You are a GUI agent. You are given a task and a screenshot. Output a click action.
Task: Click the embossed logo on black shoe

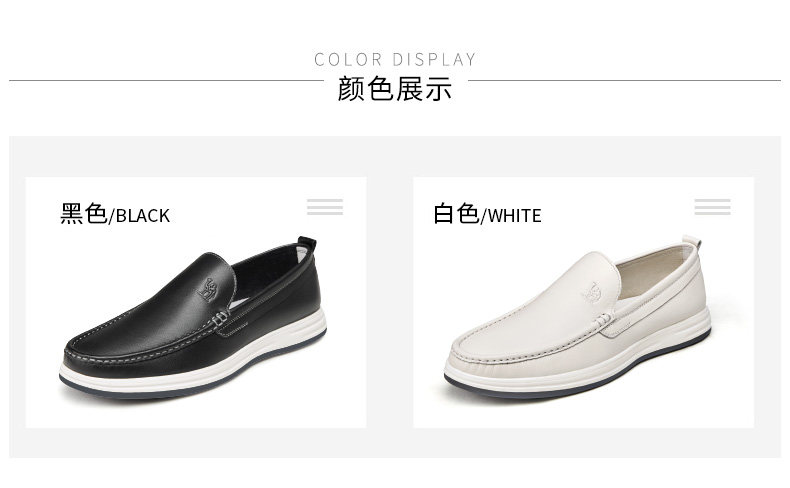(208, 290)
